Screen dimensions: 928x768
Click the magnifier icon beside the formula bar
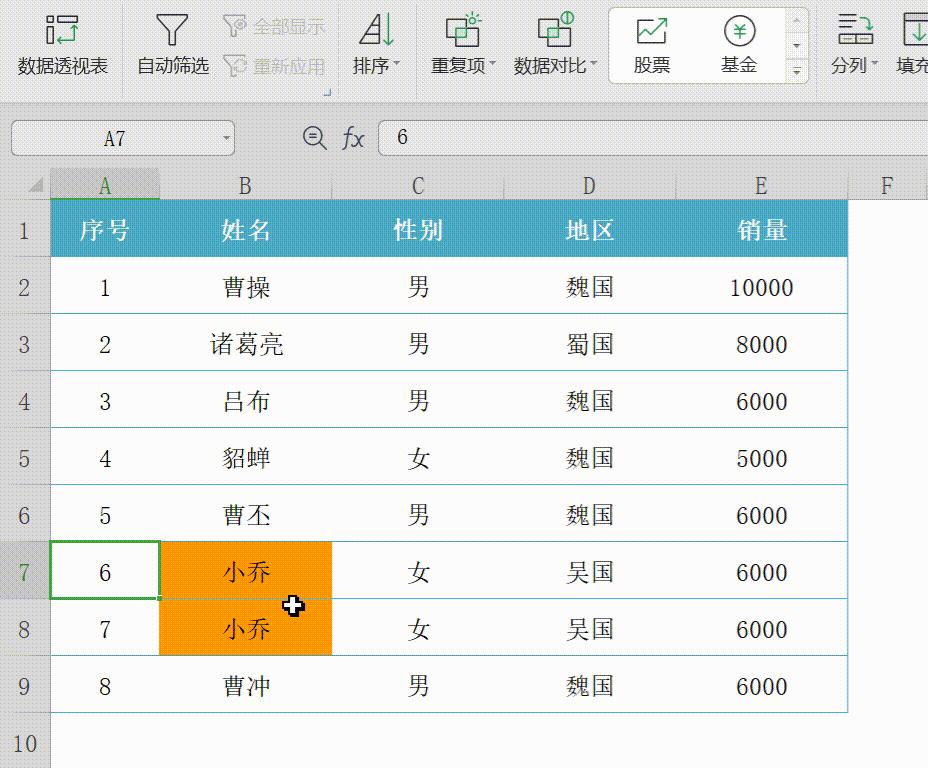pyautogui.click(x=312, y=139)
